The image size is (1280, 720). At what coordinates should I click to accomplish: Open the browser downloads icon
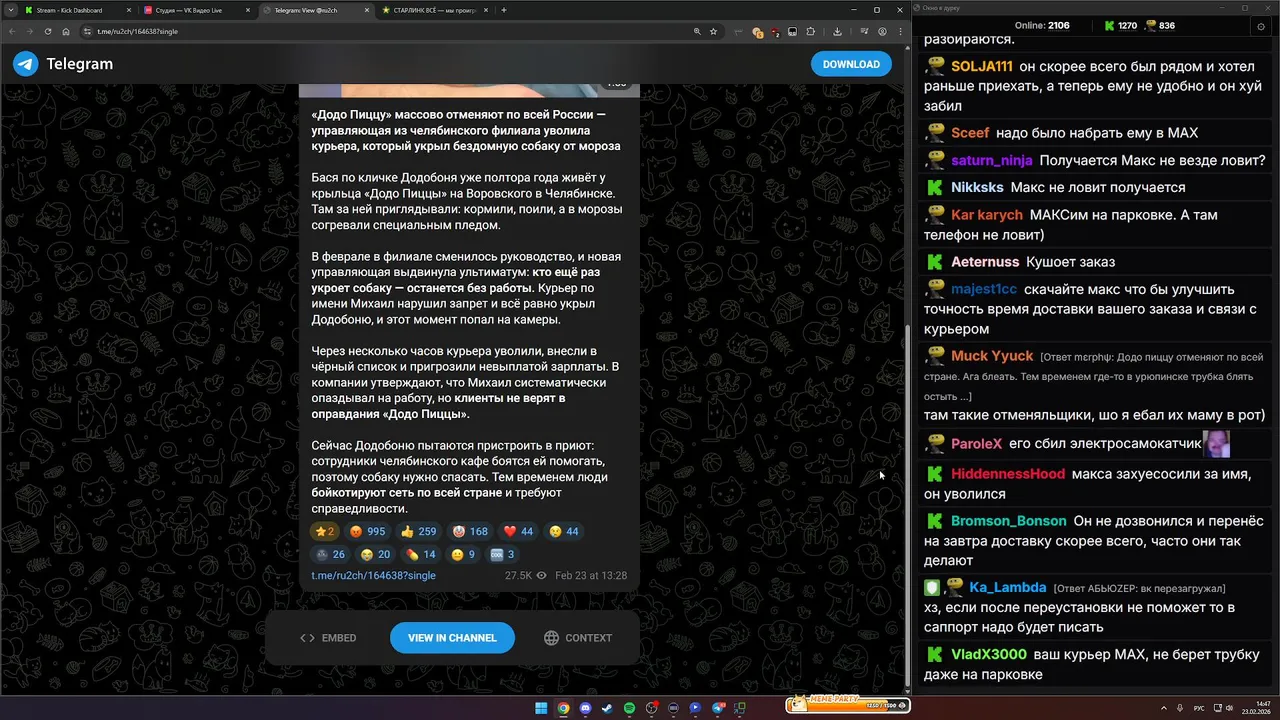point(837,31)
